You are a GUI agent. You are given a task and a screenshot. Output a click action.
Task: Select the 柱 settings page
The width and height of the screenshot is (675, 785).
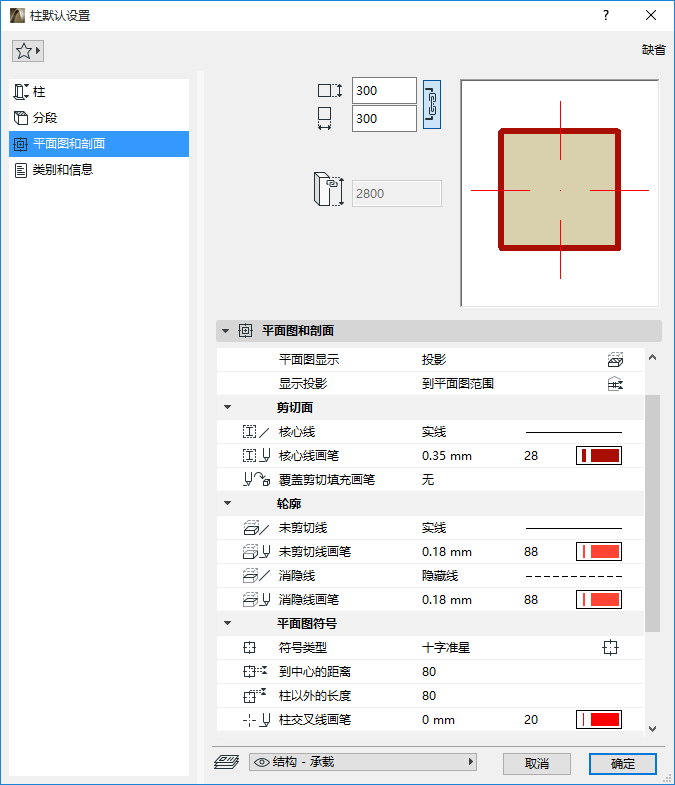(x=99, y=92)
